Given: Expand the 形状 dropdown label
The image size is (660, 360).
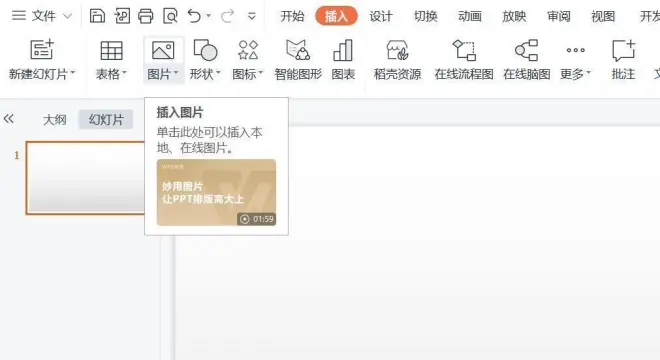Looking at the screenshot, I should 205,74.
